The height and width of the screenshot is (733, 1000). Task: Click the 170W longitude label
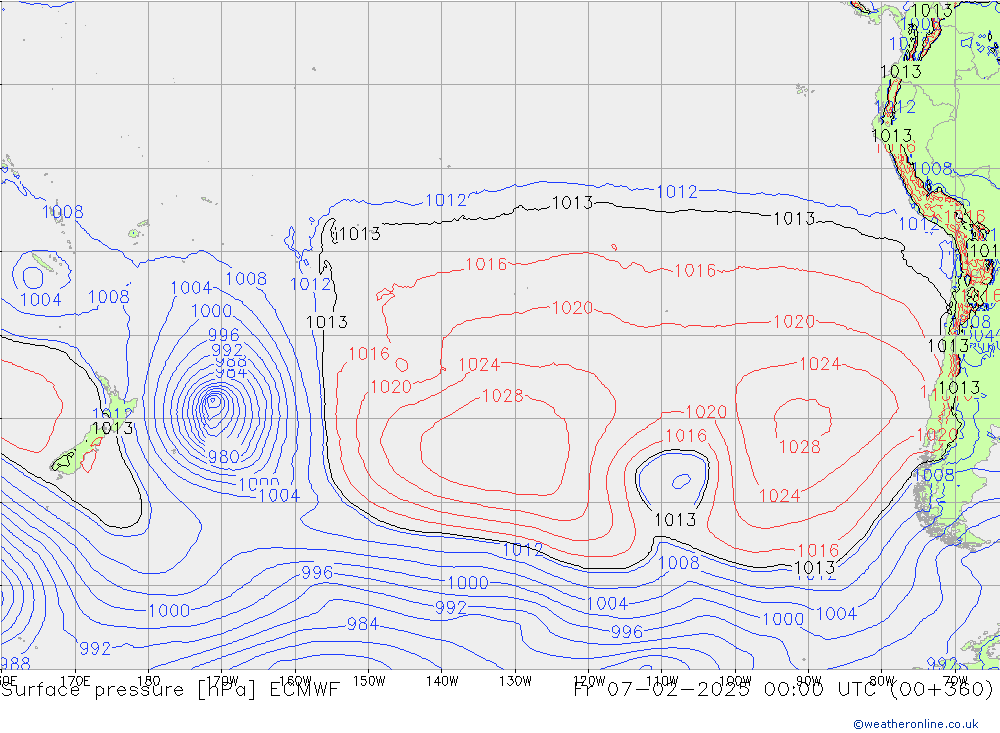[x=222, y=681]
